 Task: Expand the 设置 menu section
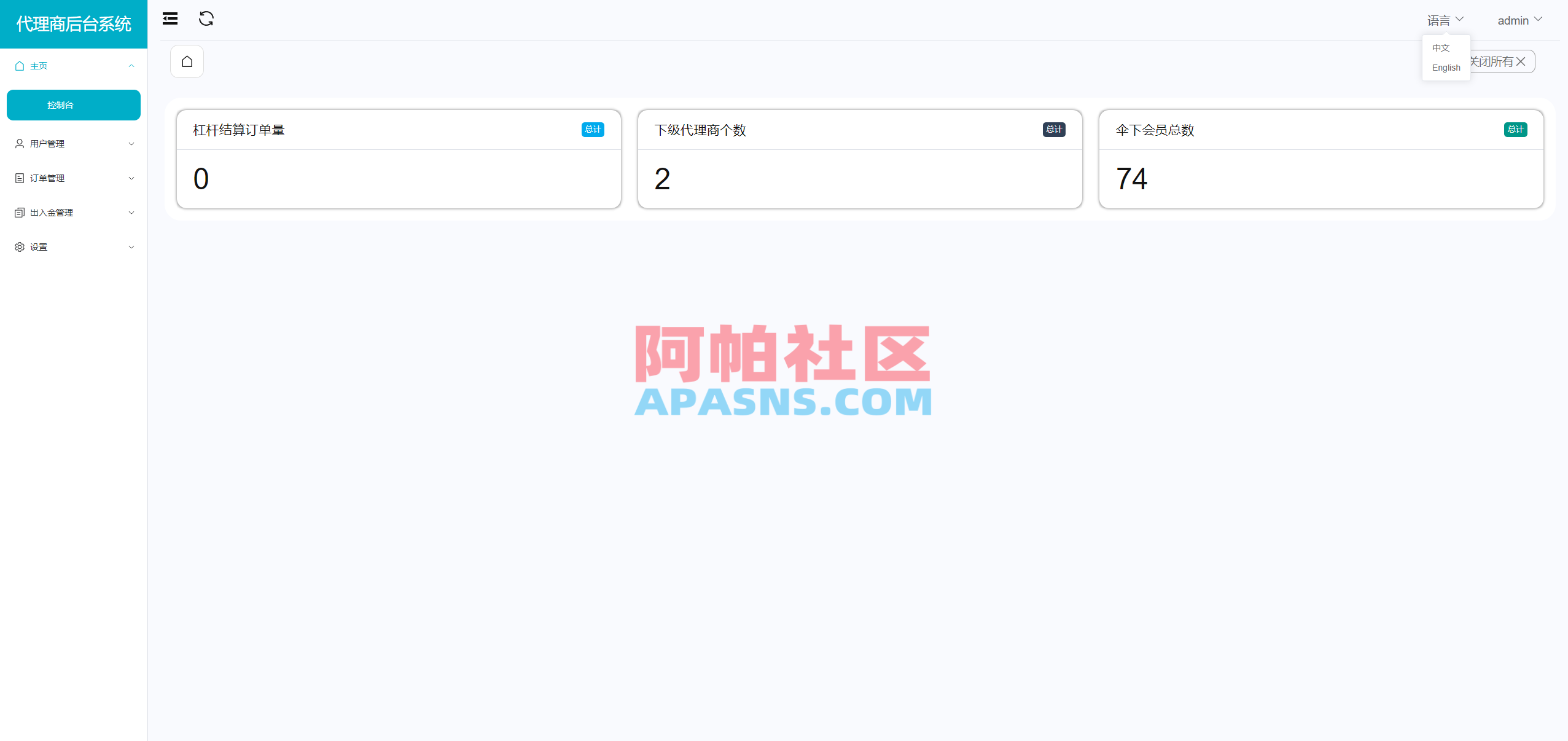[74, 246]
